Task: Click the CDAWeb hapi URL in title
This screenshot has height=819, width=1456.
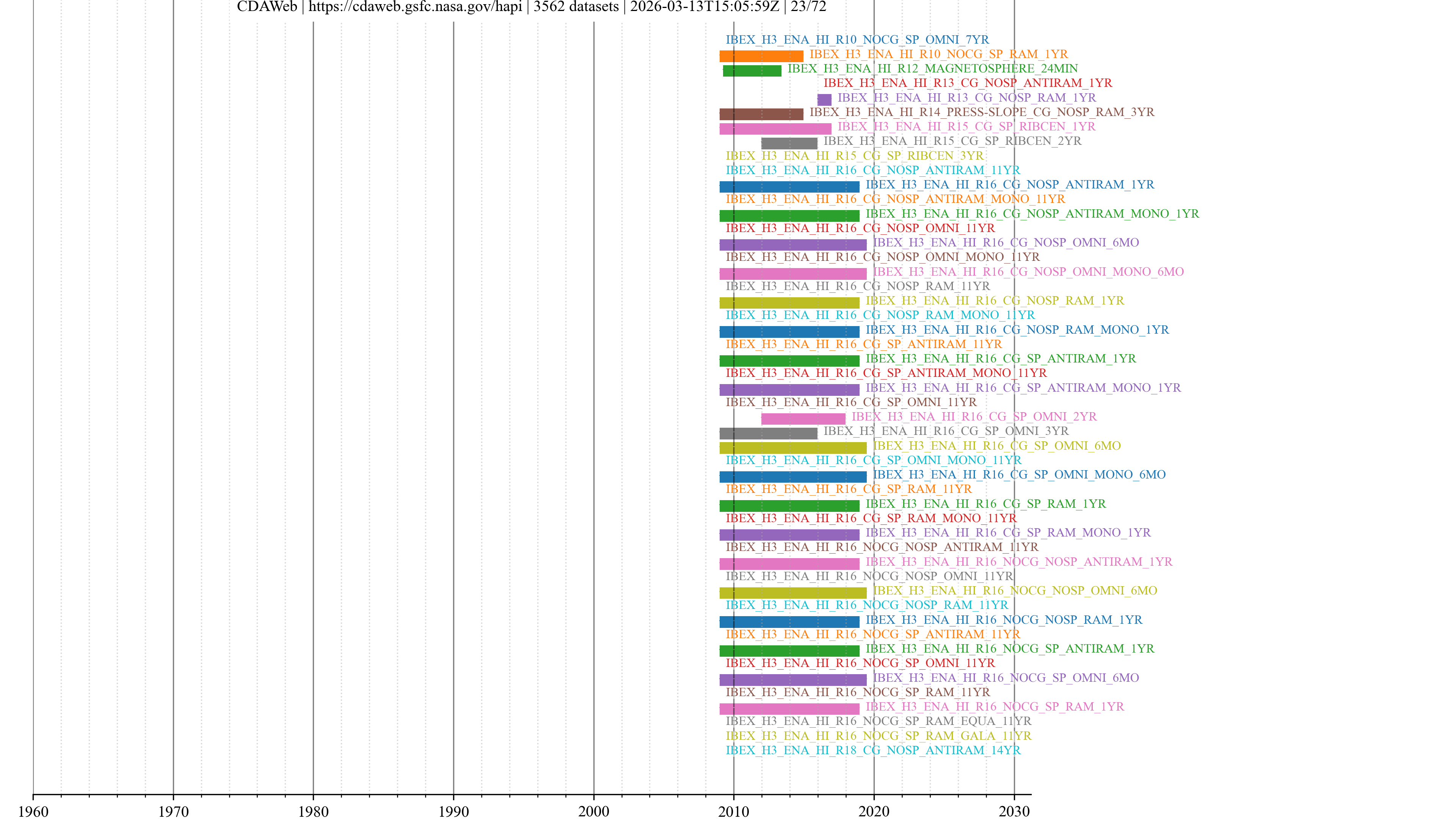Action: point(415,7)
